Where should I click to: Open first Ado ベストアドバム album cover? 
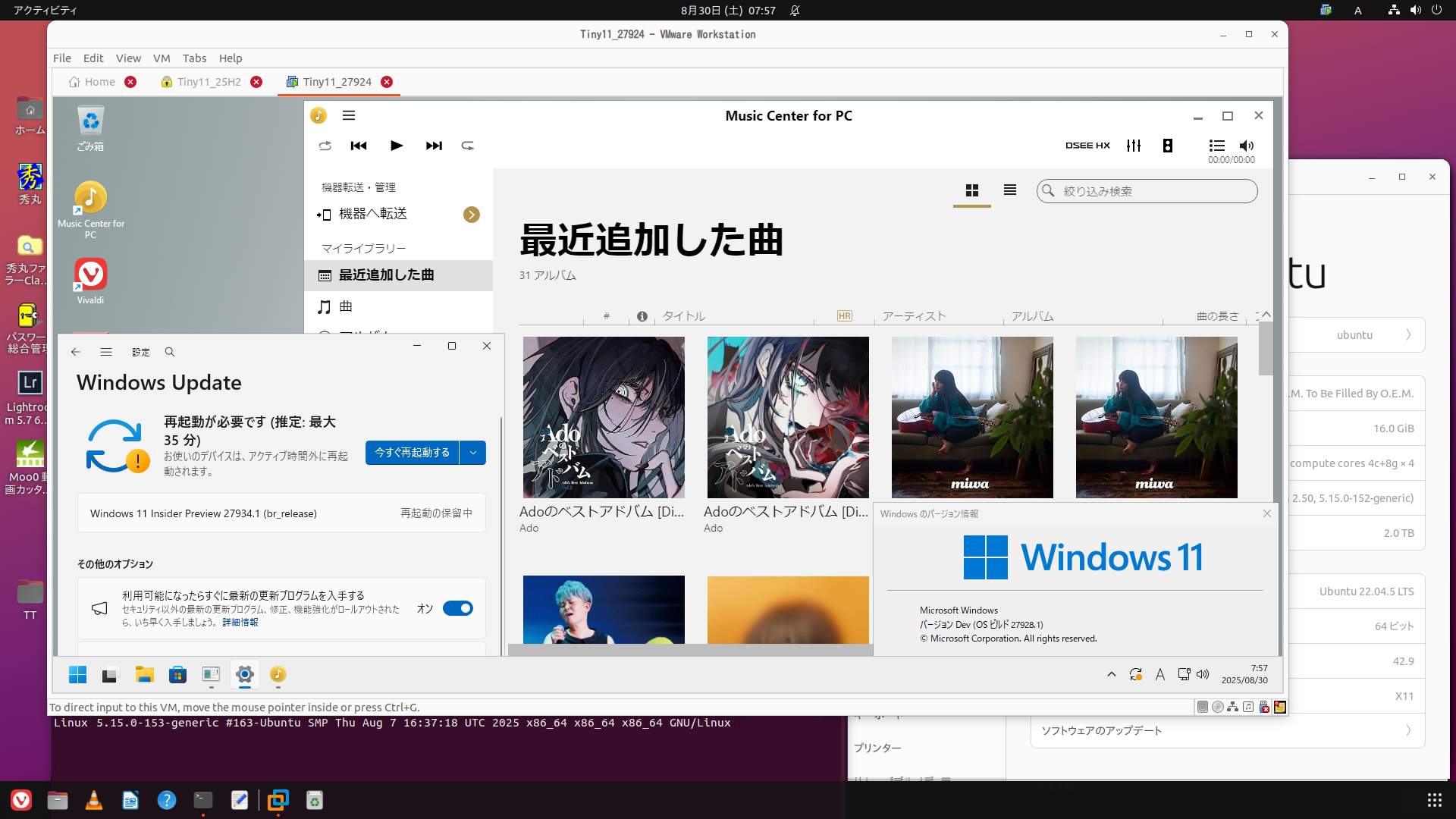604,417
